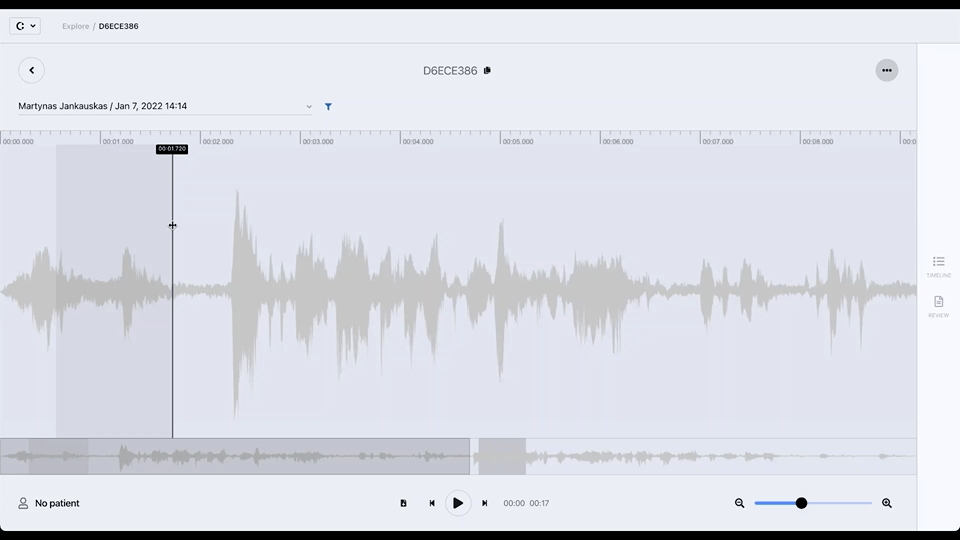Image resolution: width=960 pixels, height=540 pixels.
Task: Click the No patient label
Action: click(x=57, y=503)
